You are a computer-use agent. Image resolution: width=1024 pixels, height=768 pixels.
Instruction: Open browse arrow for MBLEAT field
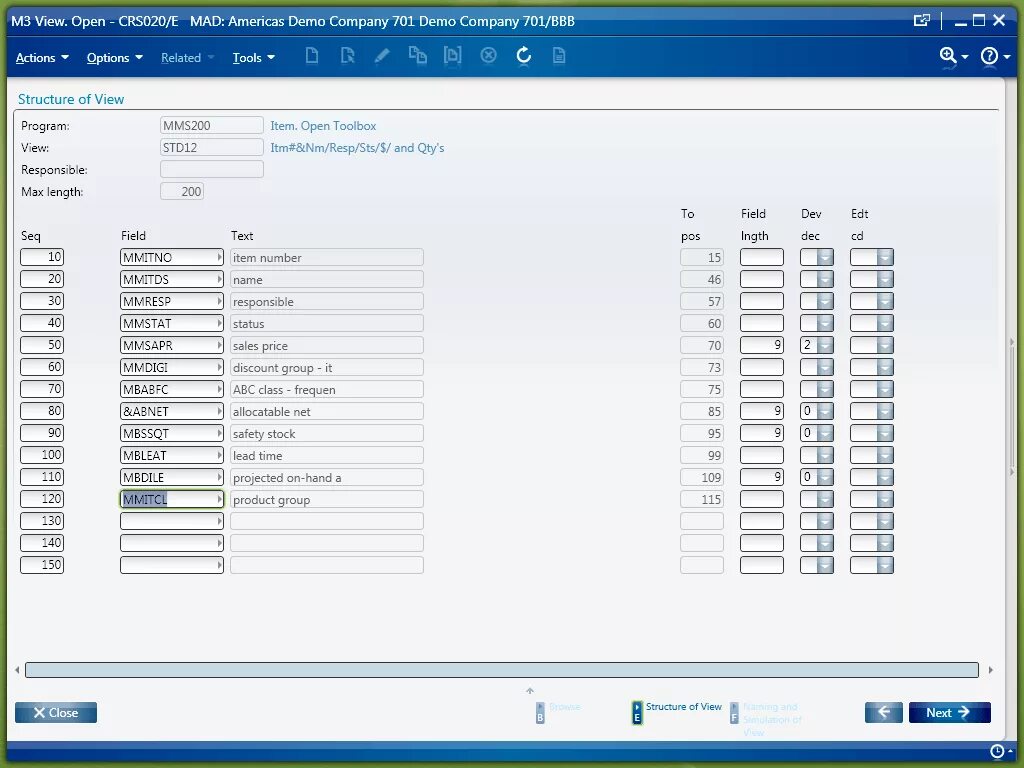[219, 456]
